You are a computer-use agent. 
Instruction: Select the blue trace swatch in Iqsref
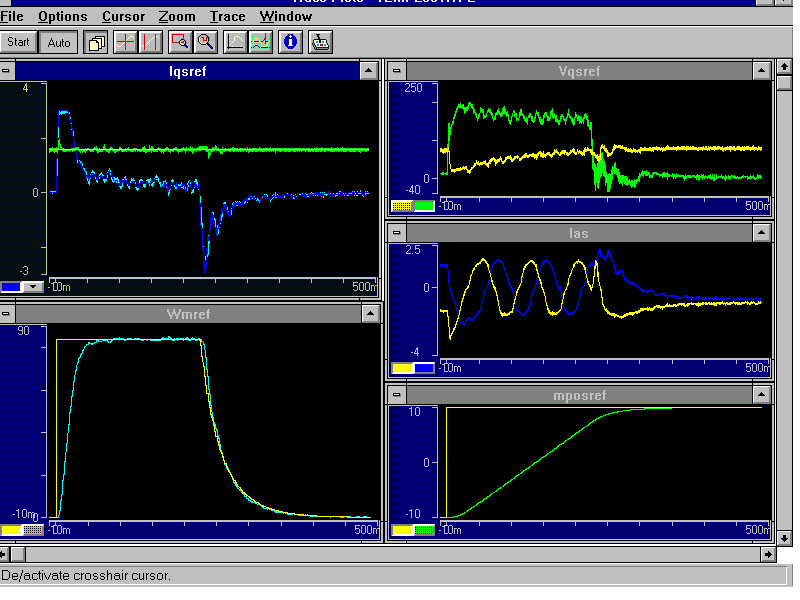click(11, 287)
